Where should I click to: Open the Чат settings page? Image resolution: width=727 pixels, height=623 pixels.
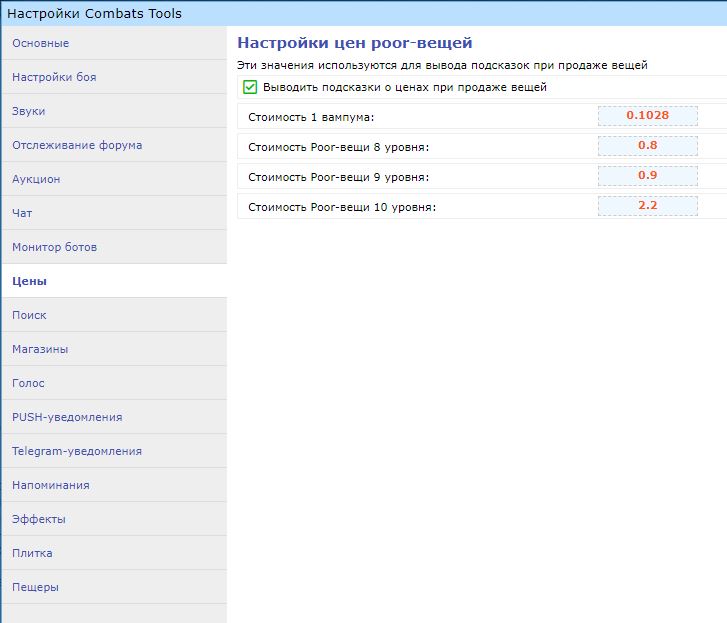pyautogui.click(x=115, y=213)
